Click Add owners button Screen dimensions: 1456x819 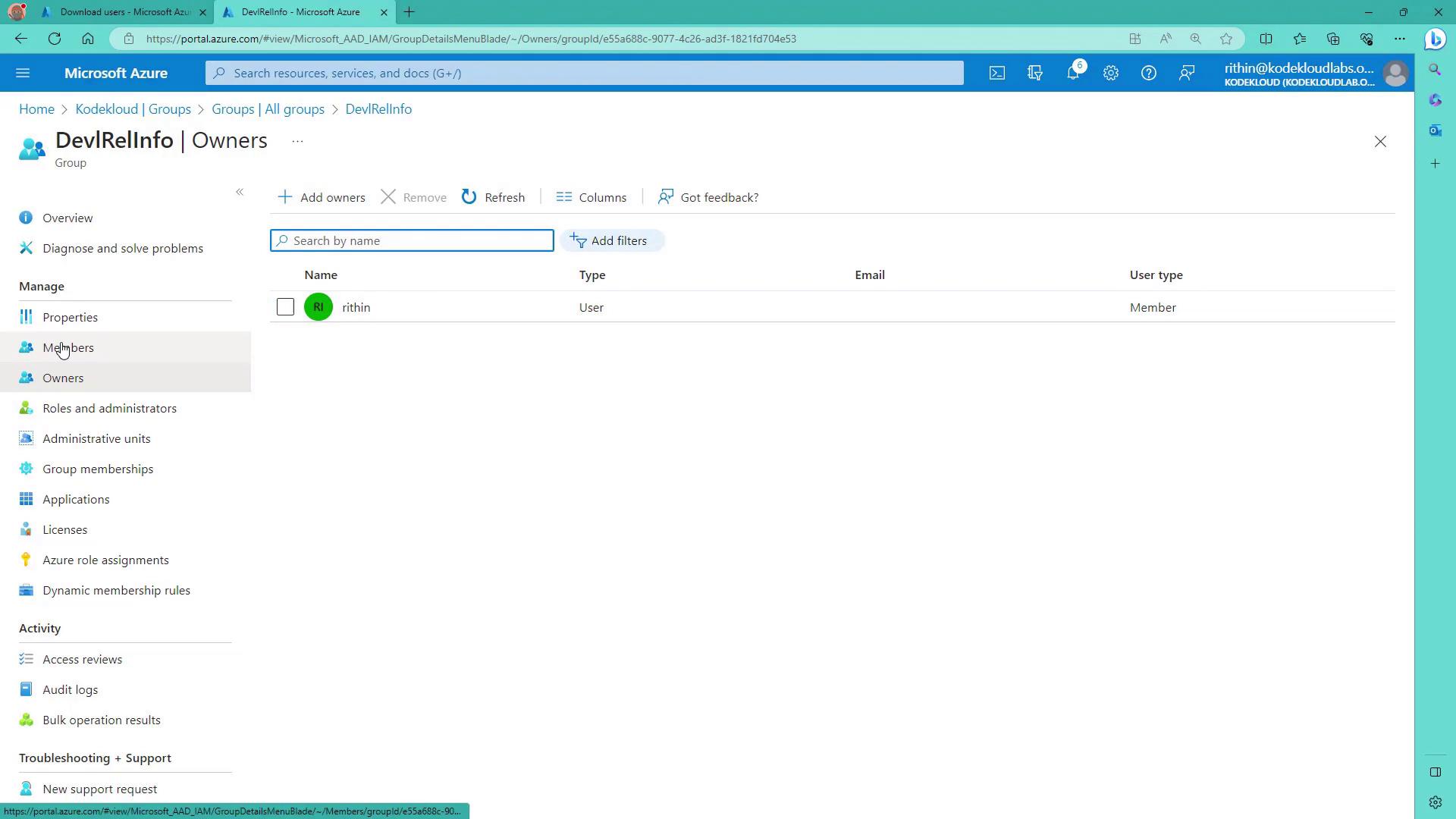point(322,197)
